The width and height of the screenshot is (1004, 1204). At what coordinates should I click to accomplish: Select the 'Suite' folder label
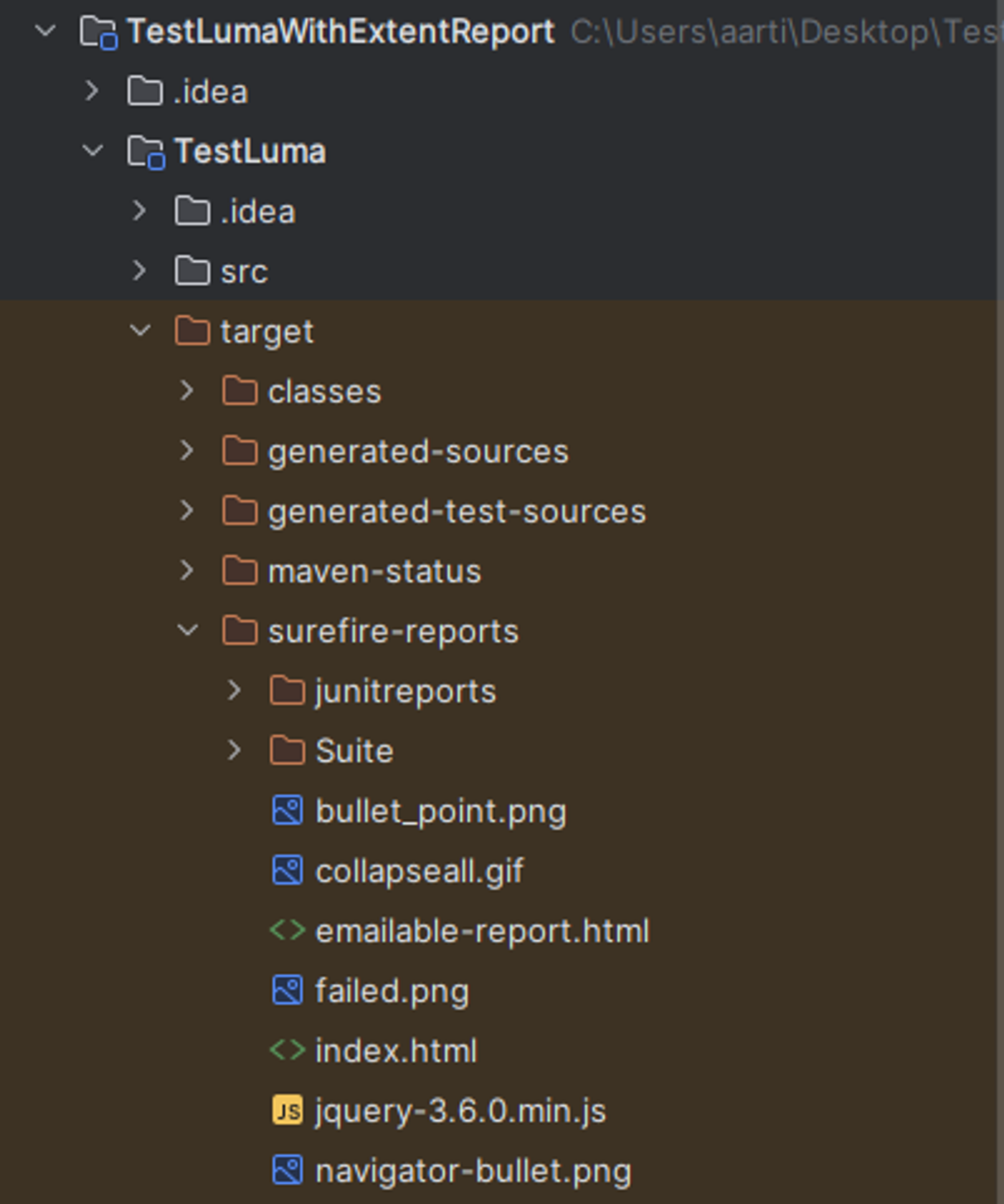pyautogui.click(x=354, y=752)
